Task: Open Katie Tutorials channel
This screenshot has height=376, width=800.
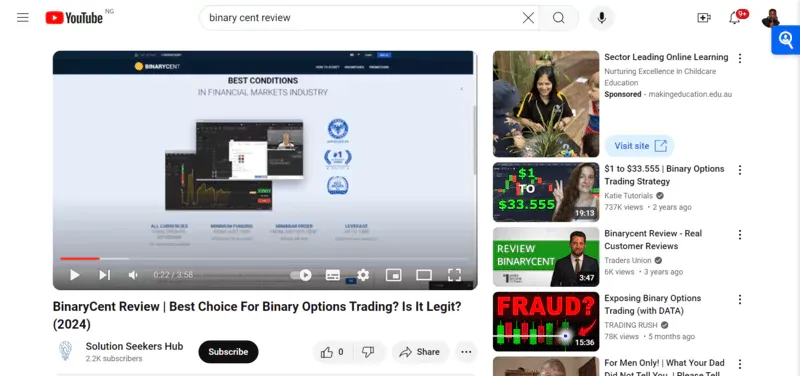Action: (629, 196)
